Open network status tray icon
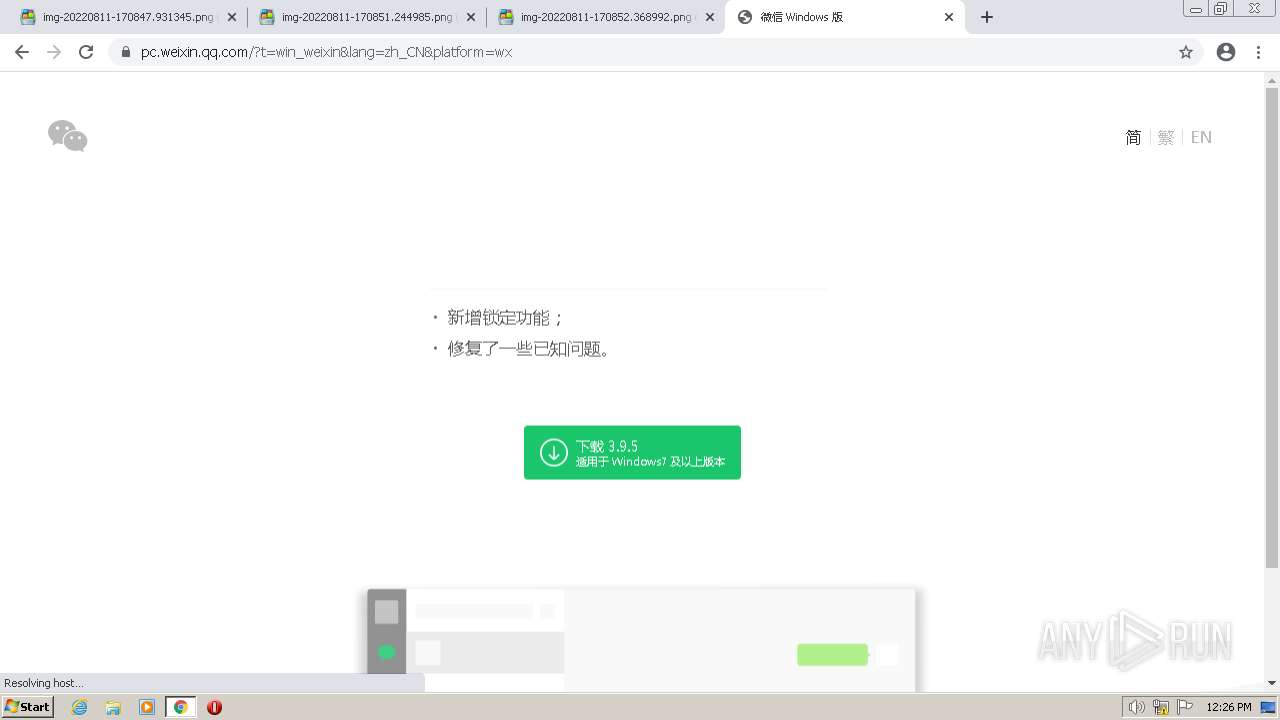Image resolution: width=1280 pixels, height=720 pixels. coord(1161,707)
